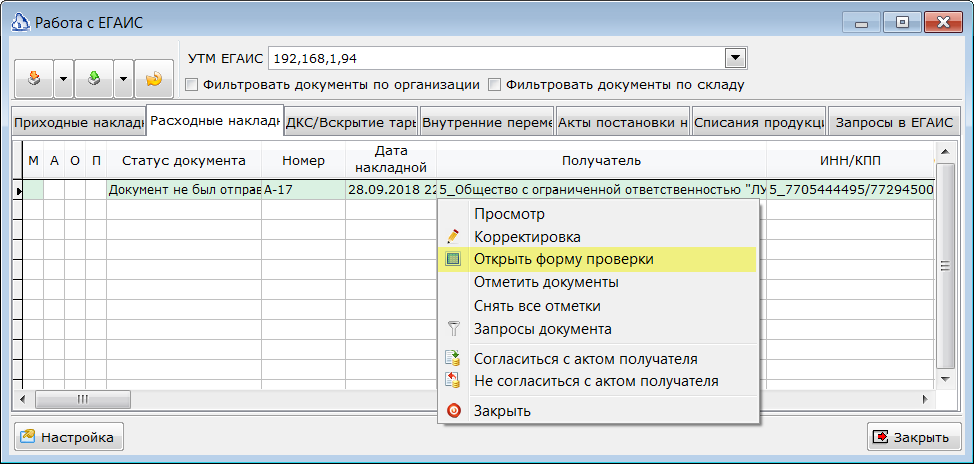Open the Акты постановки tab
This screenshot has width=974, height=464.
(x=623, y=123)
